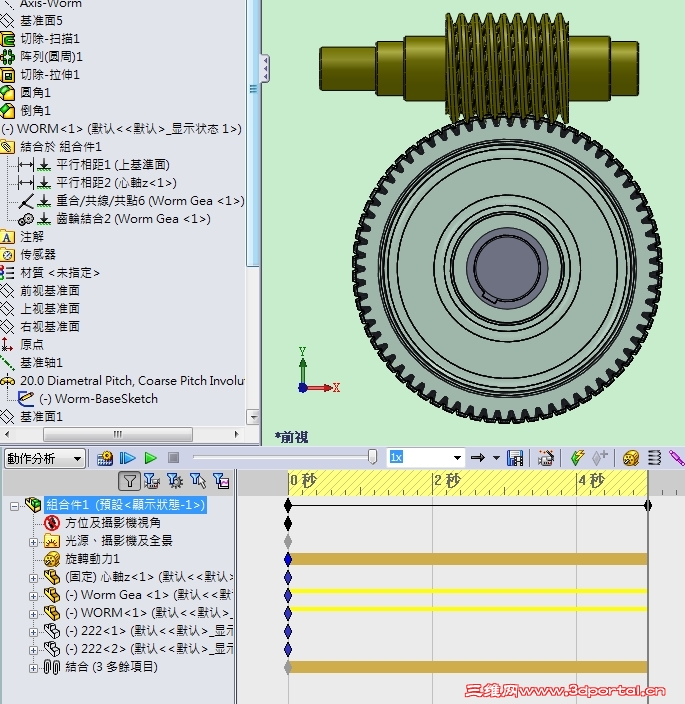The image size is (685, 704).
Task: Click the Save Animation icon
Action: [x=514, y=458]
